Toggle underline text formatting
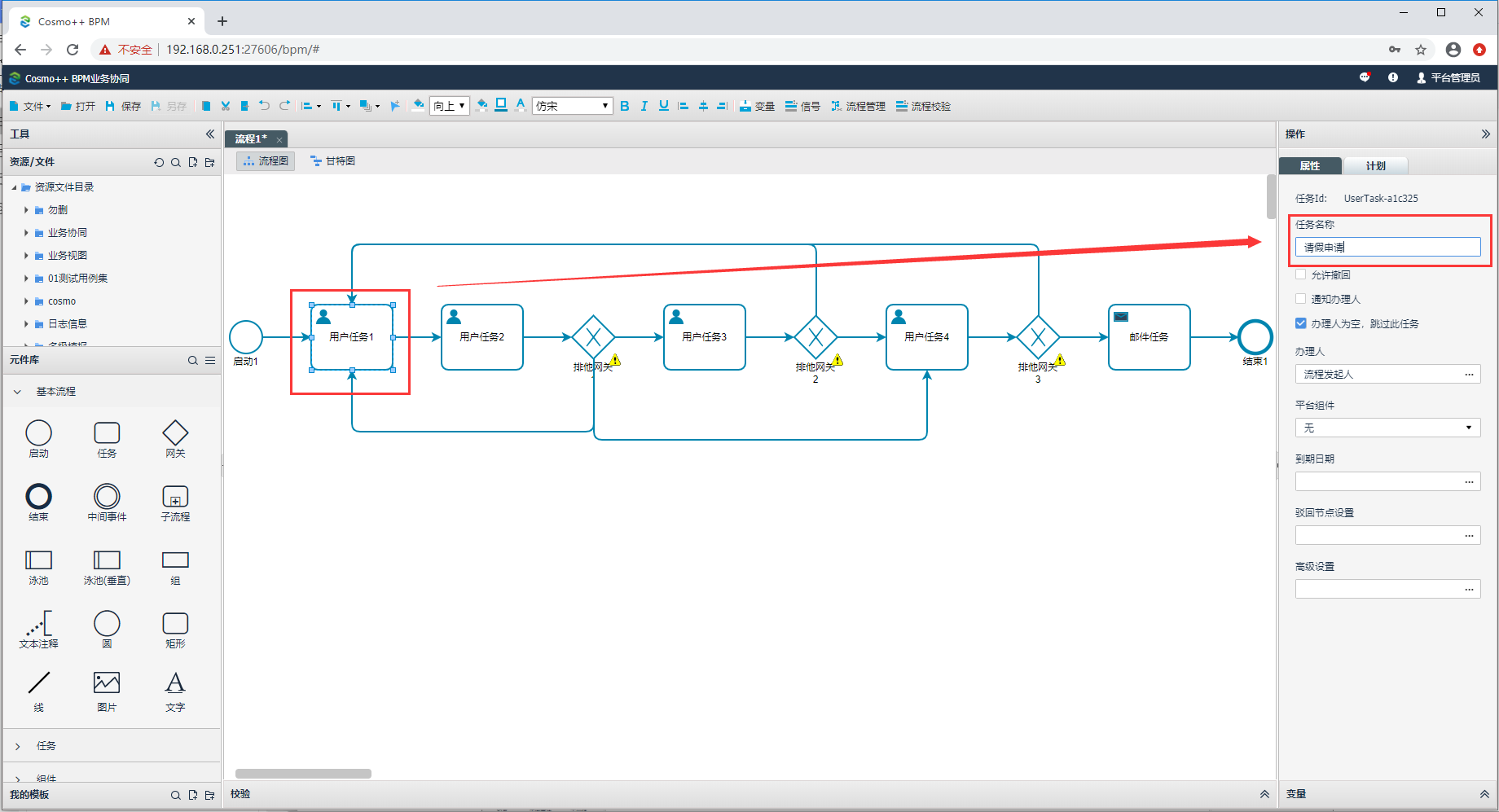Image resolution: width=1499 pixels, height=812 pixels. (x=664, y=106)
